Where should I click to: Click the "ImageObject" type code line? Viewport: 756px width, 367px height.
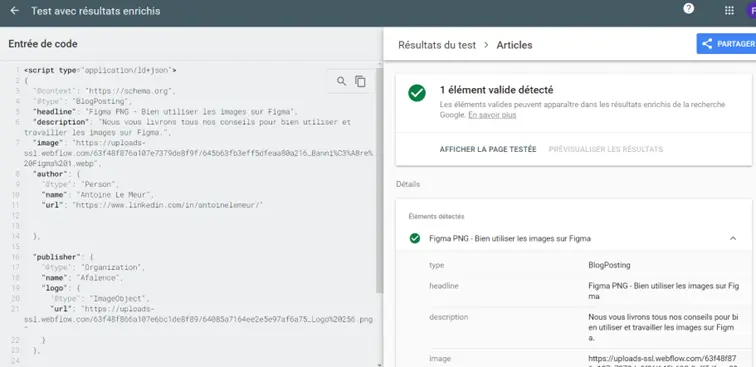click(x=100, y=299)
